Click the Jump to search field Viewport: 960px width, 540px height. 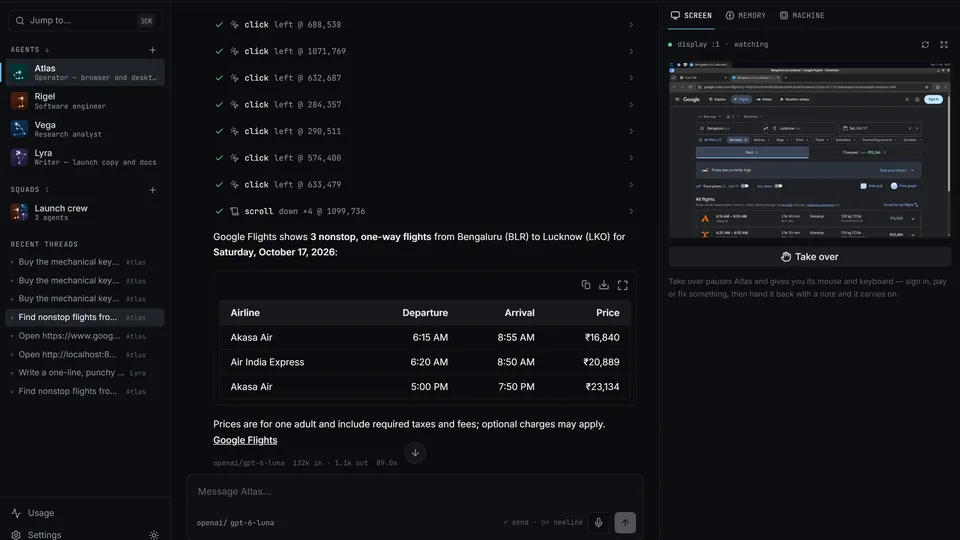(84, 20)
